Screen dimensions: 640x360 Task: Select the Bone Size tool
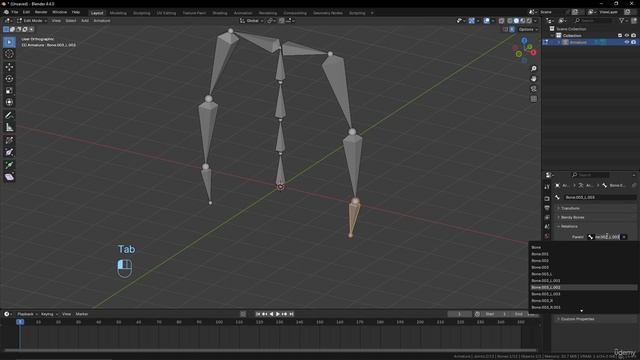[x=9, y=152]
